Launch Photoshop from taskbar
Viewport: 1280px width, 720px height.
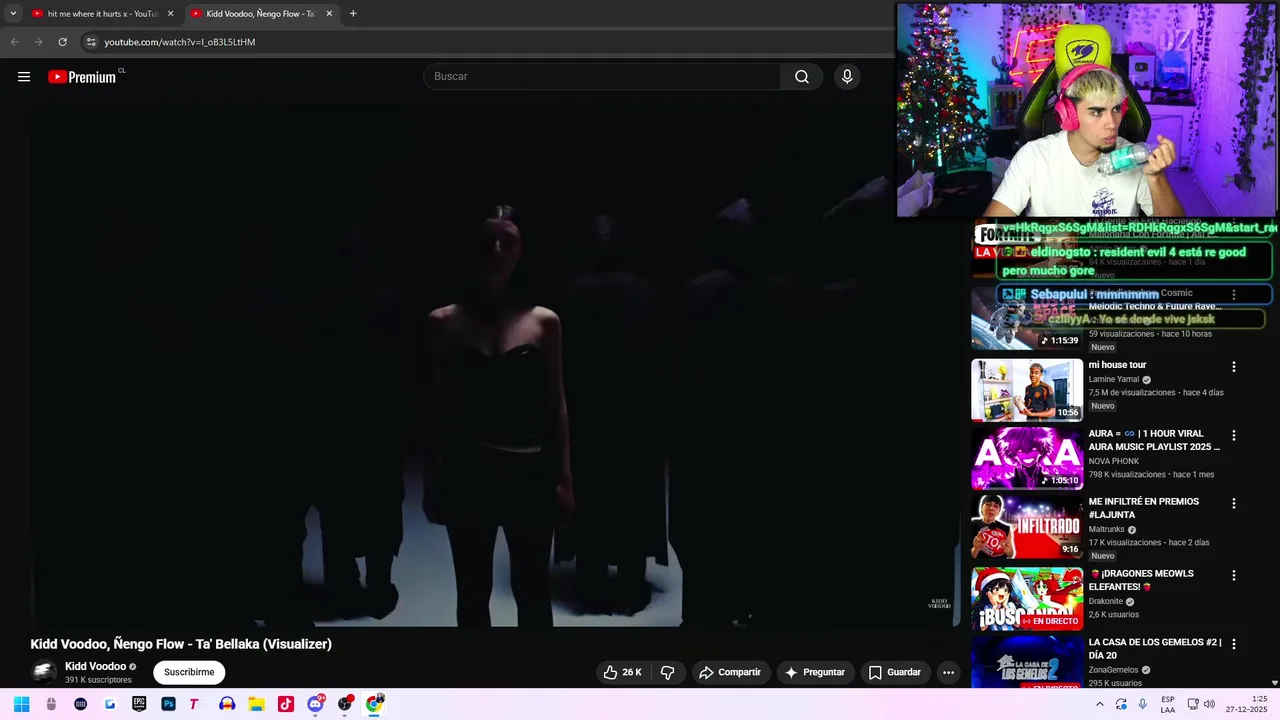168,704
